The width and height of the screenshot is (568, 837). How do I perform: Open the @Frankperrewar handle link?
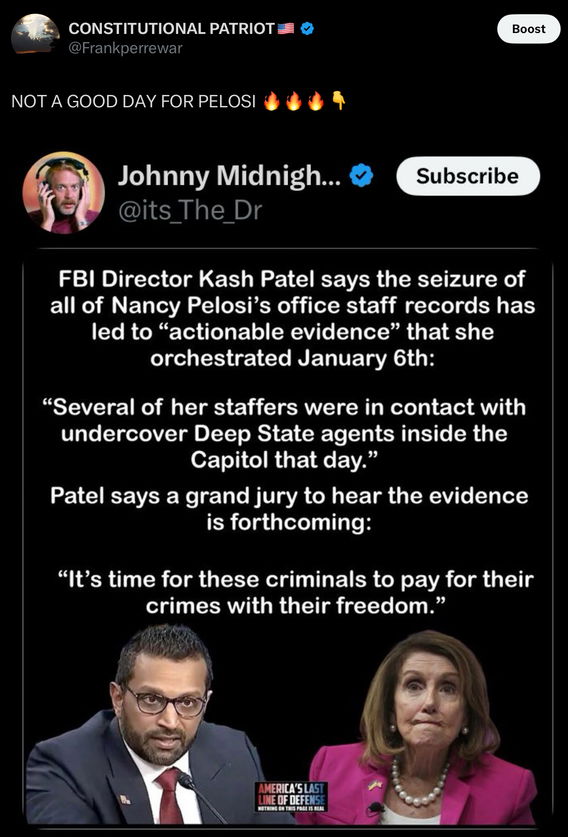125,48
